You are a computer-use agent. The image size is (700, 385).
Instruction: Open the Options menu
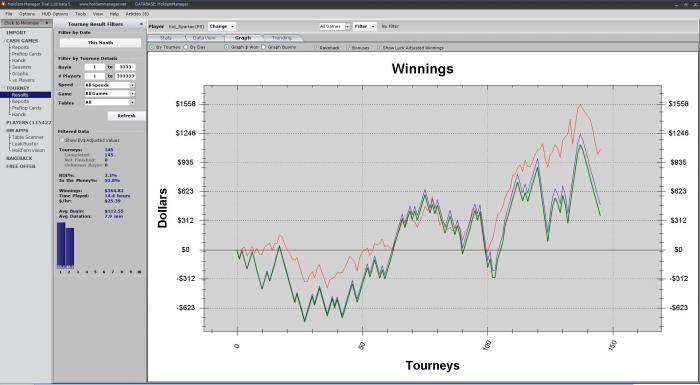point(27,14)
